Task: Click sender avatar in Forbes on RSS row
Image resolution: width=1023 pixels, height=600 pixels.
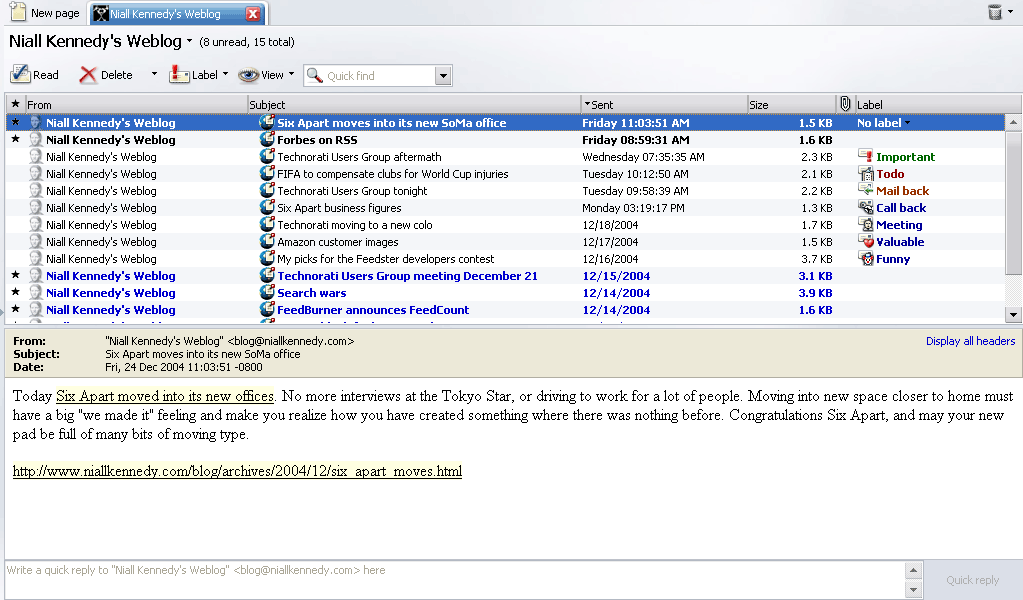Action: pyautogui.click(x=35, y=140)
